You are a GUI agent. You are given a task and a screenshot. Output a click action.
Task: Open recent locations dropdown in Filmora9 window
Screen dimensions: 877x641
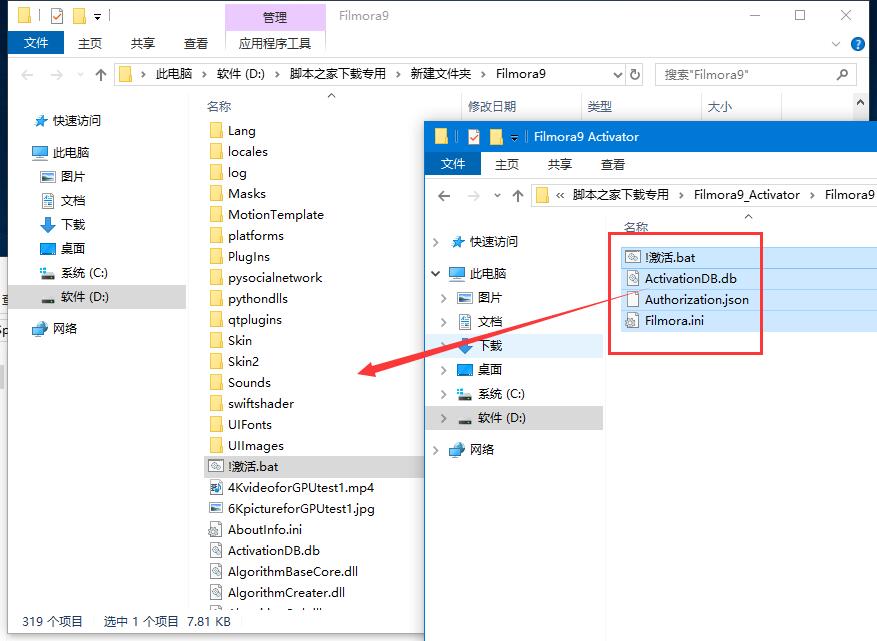(x=80, y=74)
